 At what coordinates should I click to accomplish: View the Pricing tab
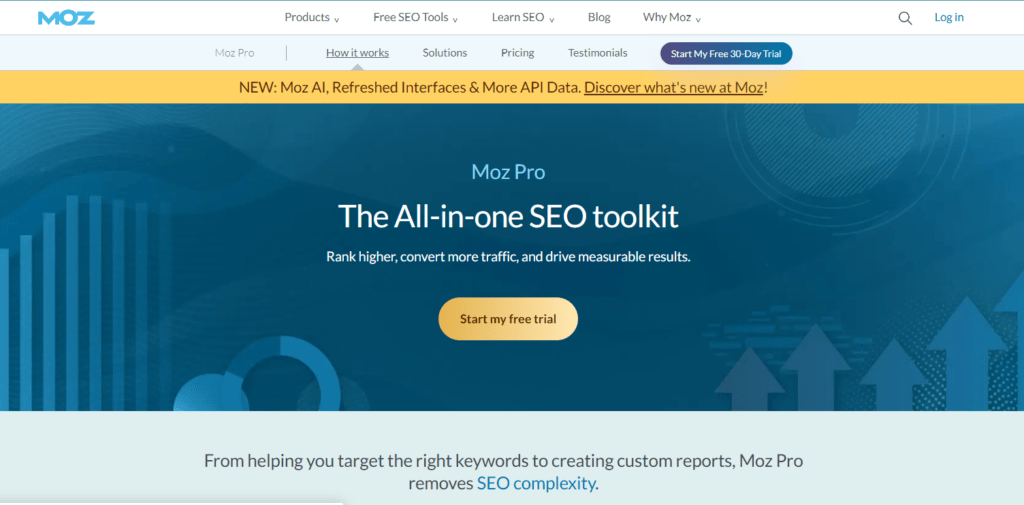517,53
